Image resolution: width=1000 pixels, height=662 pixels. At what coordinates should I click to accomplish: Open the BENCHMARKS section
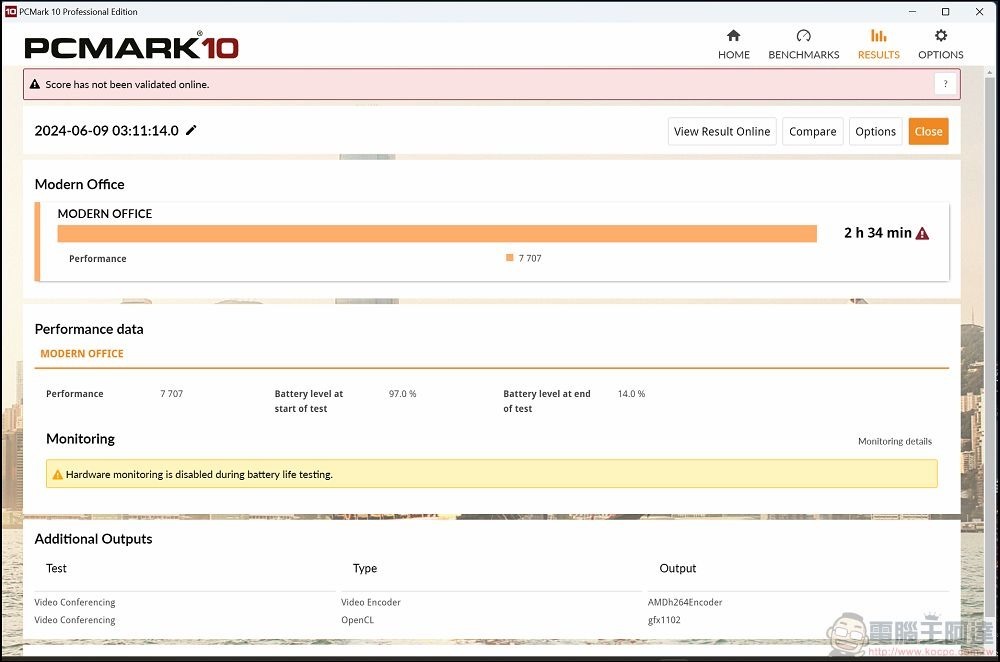tap(804, 45)
